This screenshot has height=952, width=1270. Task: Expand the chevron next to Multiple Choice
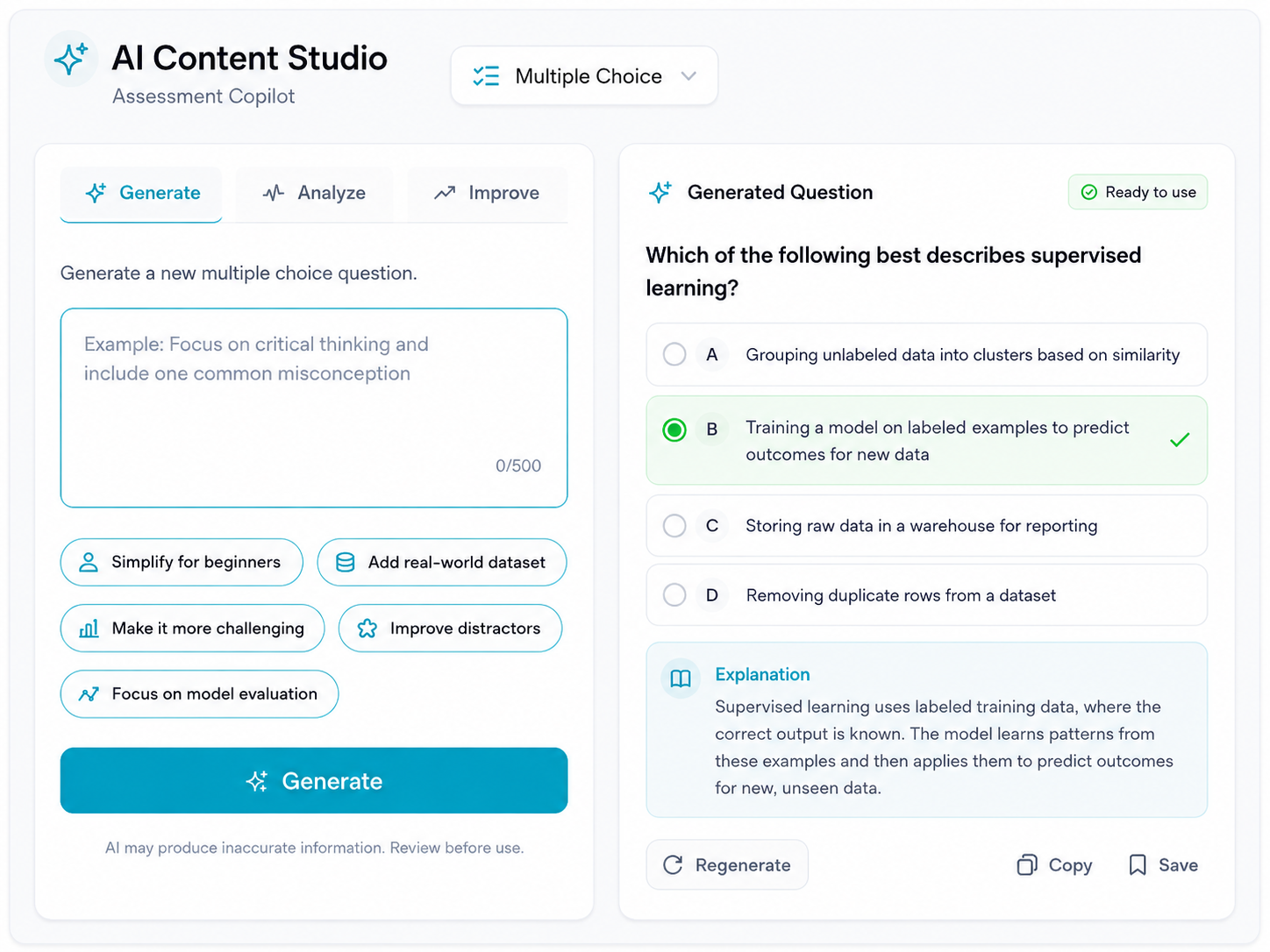[x=689, y=76]
